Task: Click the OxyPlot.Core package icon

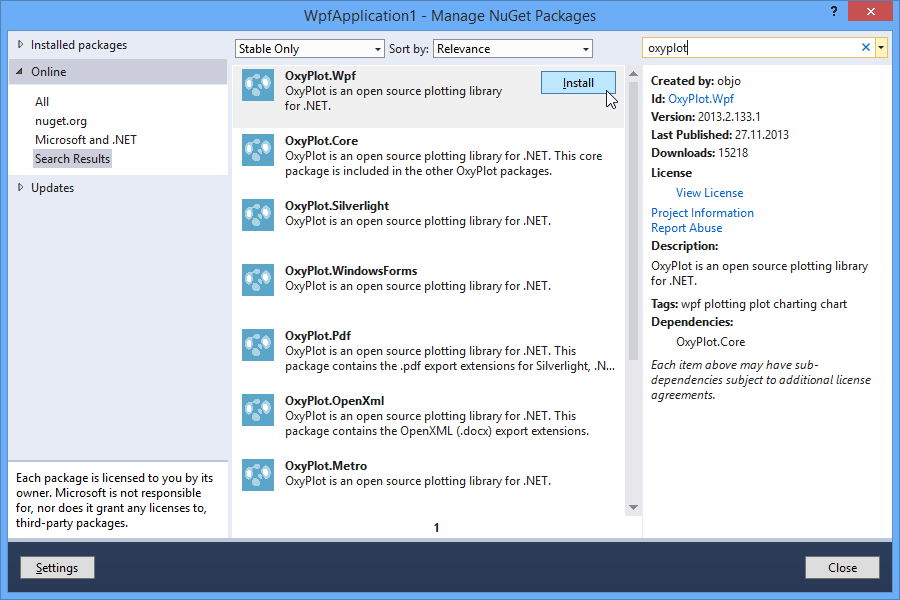Action: click(x=257, y=150)
